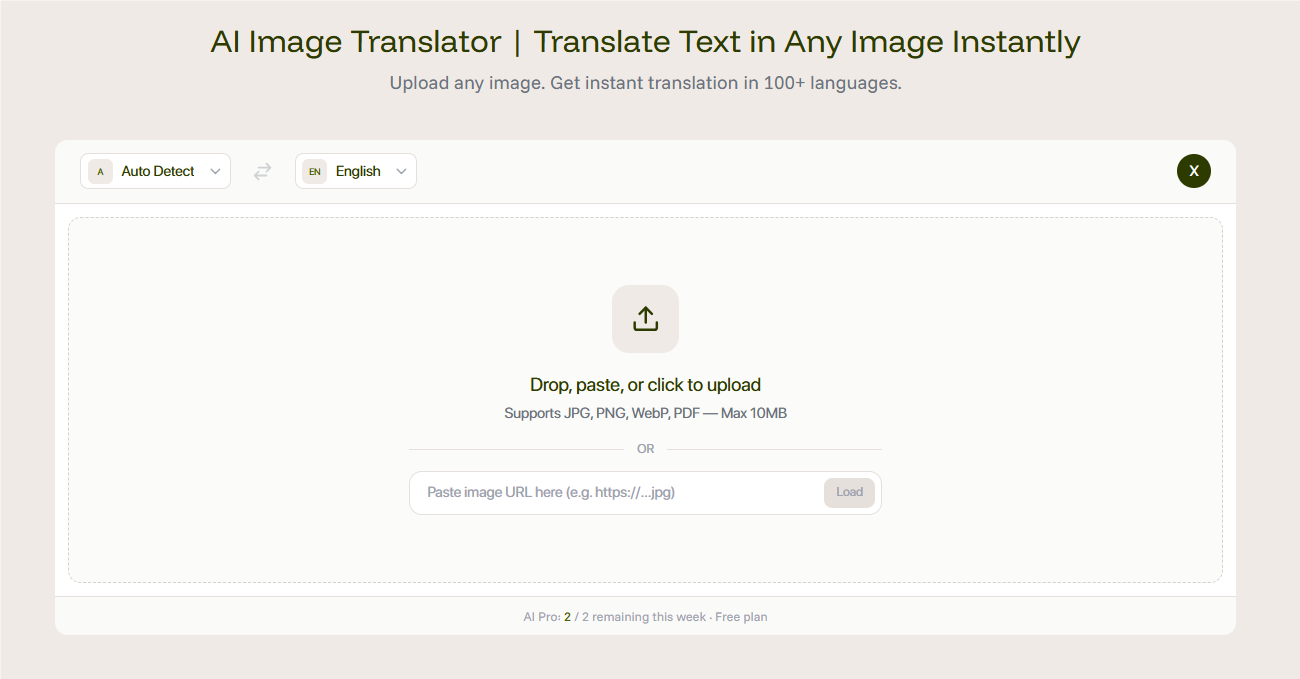Viewport: 1300px width, 679px height.
Task: Expand the chevron next to Auto Detect
Action: pos(215,172)
